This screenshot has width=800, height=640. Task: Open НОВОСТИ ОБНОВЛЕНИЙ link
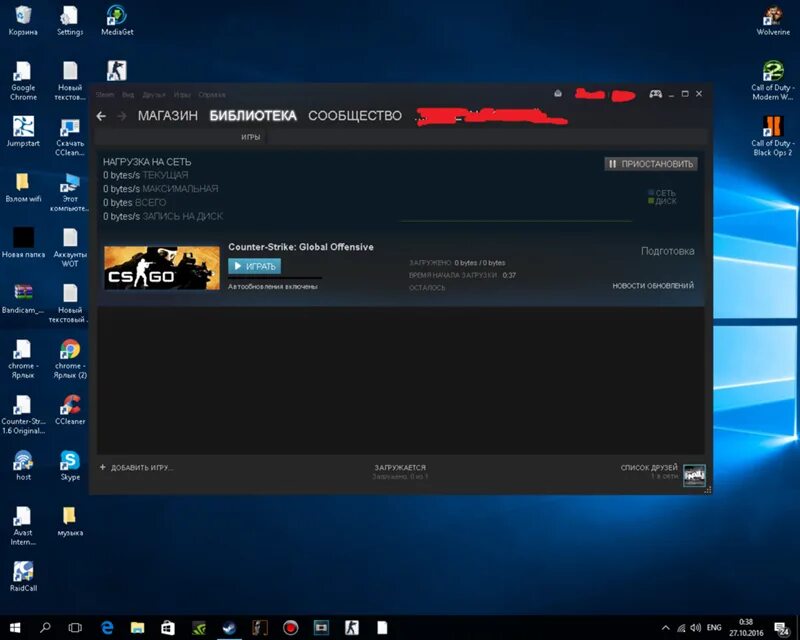pos(653,285)
